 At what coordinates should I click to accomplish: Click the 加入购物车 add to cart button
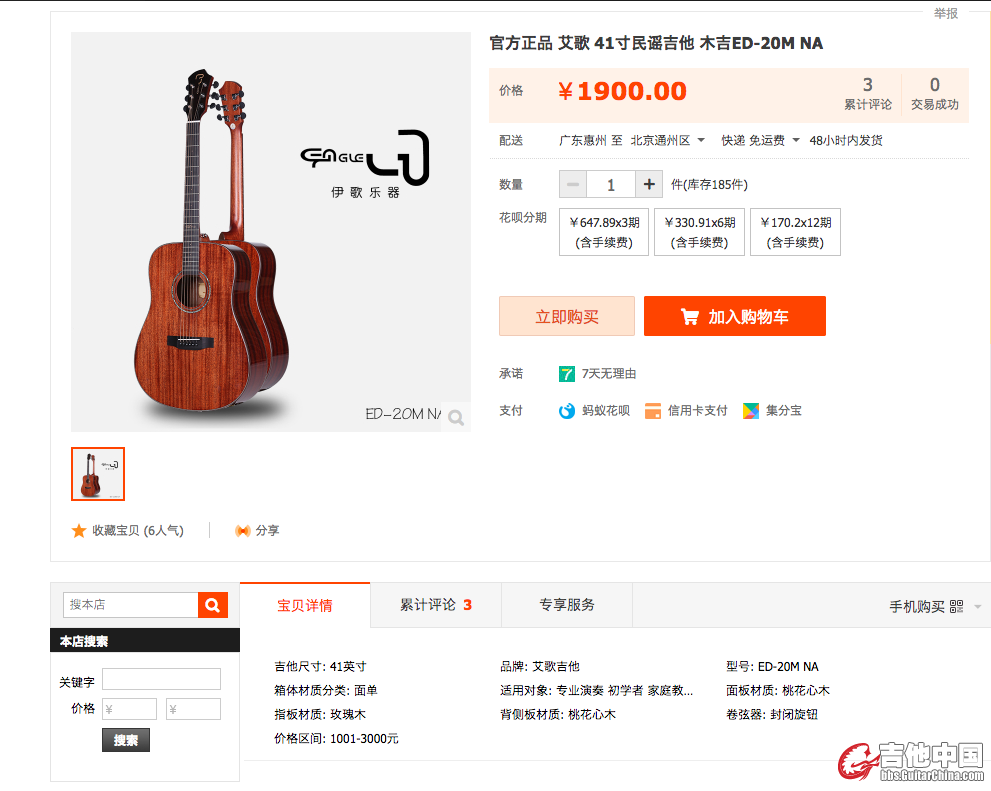point(735,316)
